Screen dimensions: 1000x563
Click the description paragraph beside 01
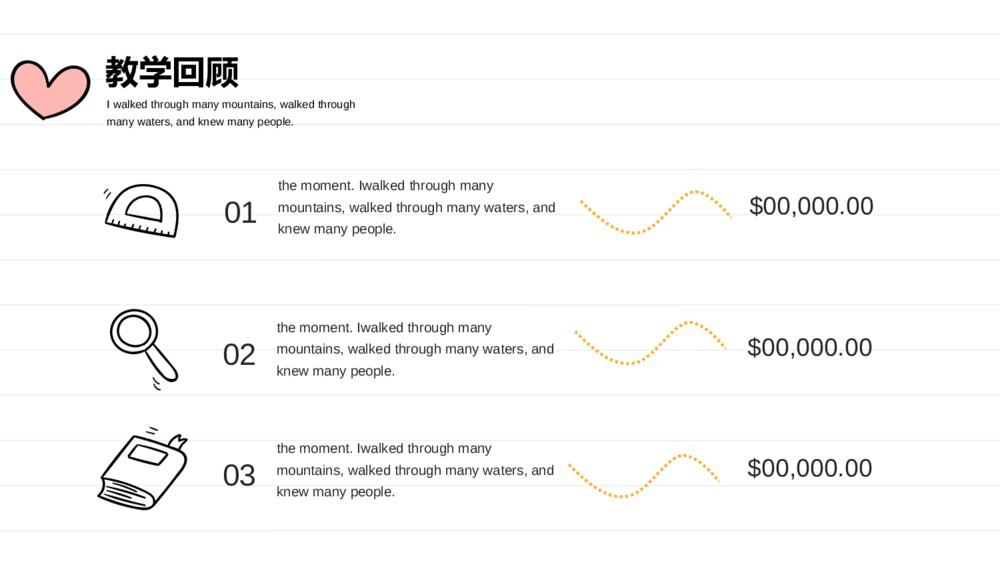416,207
